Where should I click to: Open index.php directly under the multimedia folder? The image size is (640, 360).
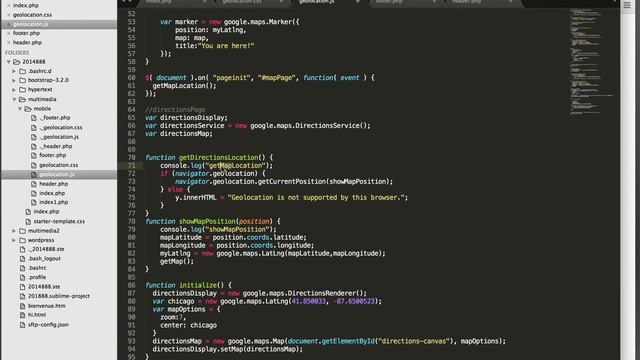click(x=46, y=211)
